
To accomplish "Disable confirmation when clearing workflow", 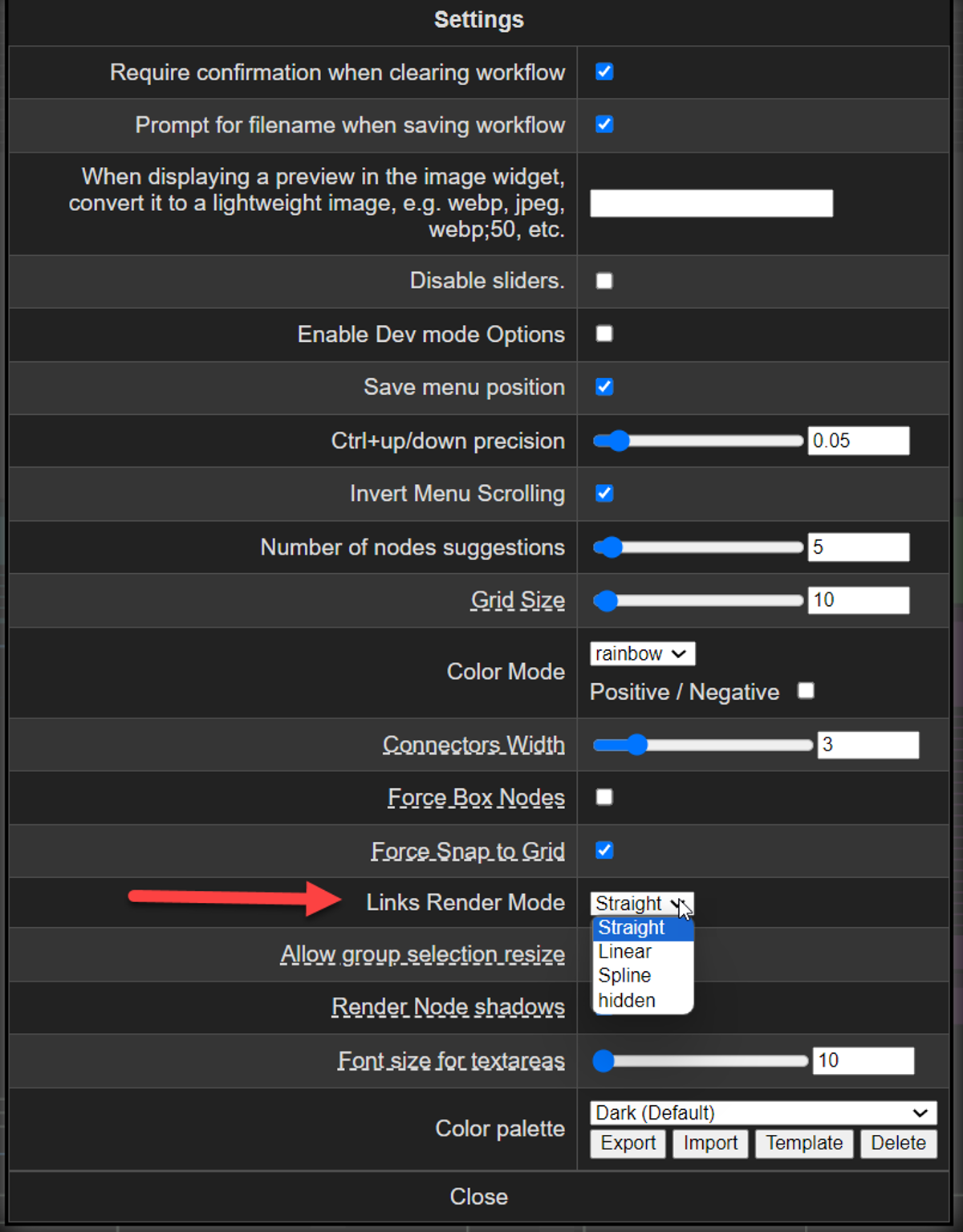I will tap(603, 72).
